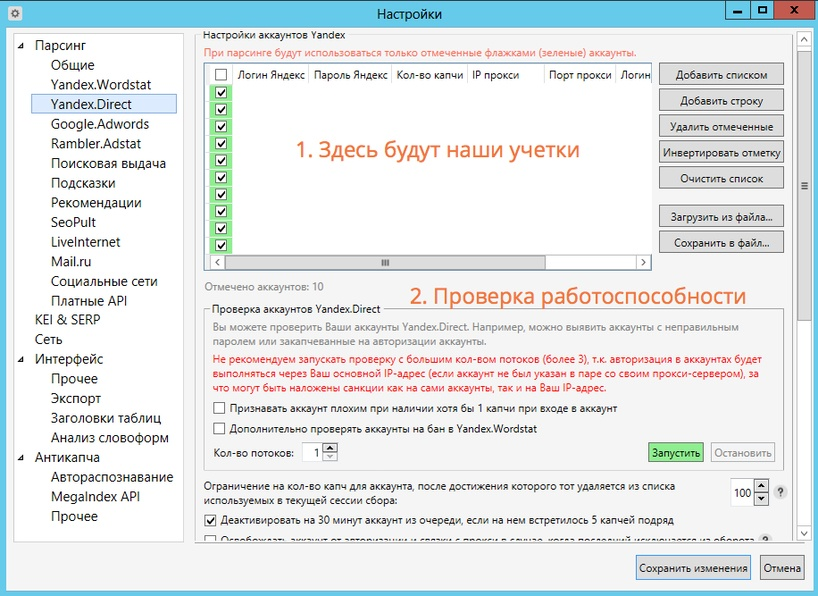Click Добавить списком button
818x596 pixels.
point(721,75)
